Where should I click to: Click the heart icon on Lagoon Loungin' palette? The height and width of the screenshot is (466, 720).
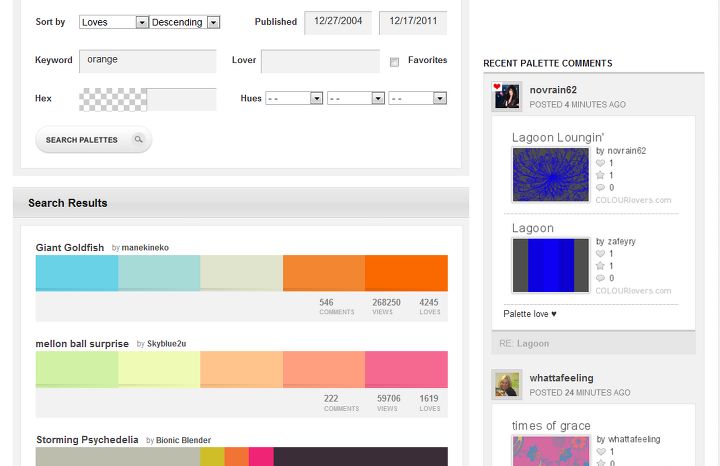600,163
